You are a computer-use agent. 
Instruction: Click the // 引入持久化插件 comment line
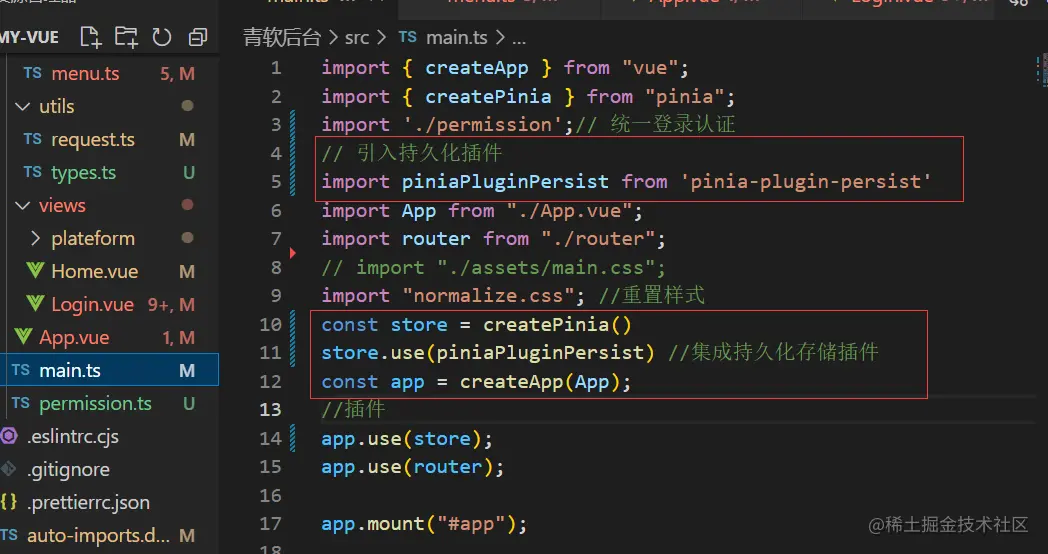tap(412, 153)
